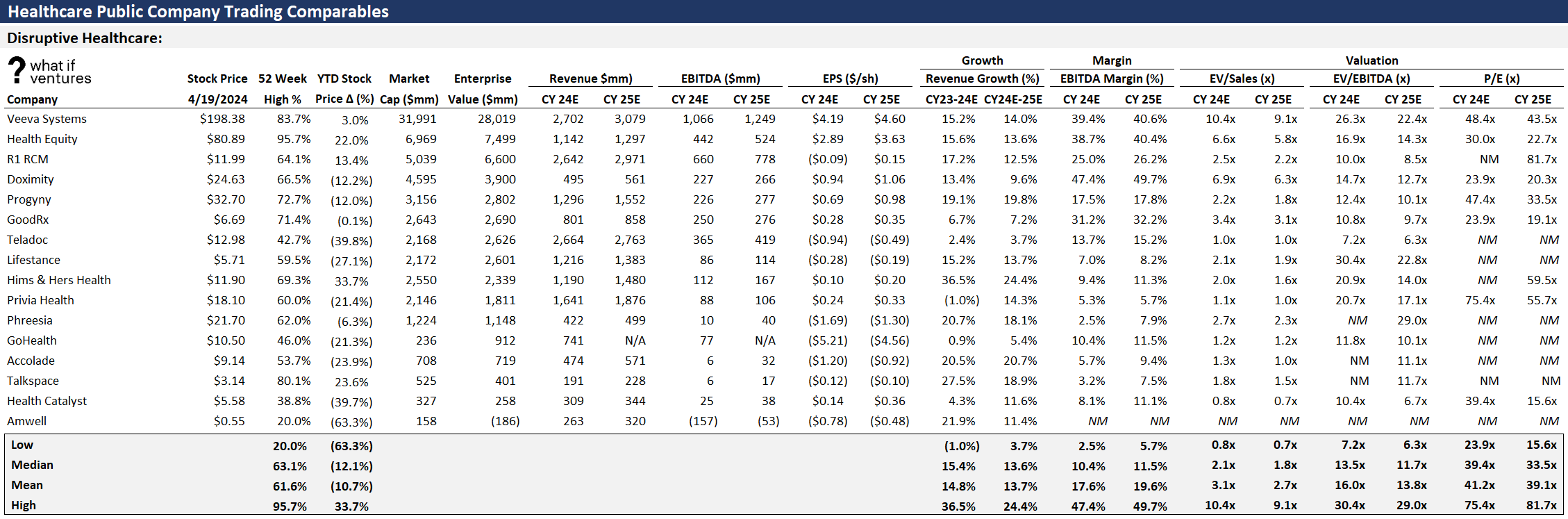Select R1 RCM CY 25E P/E 81.7x
Screen dimensions: 1568x519
[x=1542, y=159]
